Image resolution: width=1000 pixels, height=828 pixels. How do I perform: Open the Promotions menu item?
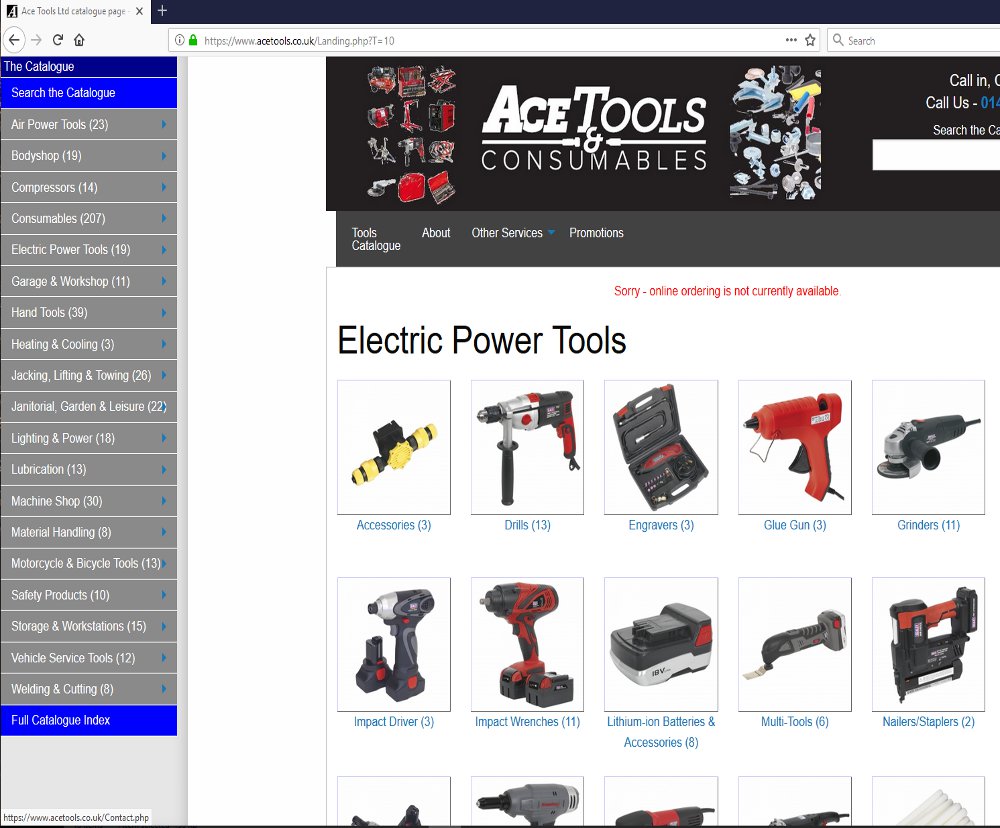click(x=596, y=232)
